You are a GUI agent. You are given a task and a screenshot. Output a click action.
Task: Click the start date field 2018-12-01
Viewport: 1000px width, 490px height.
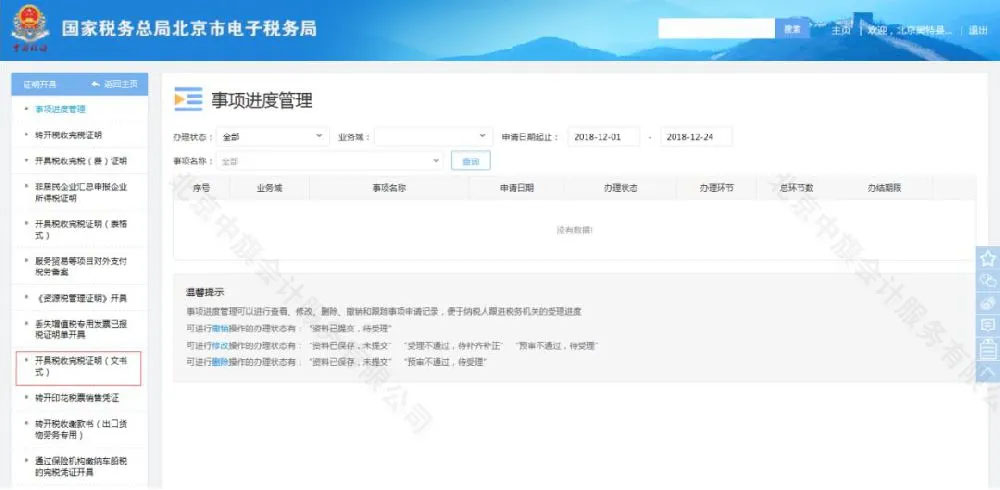point(602,136)
